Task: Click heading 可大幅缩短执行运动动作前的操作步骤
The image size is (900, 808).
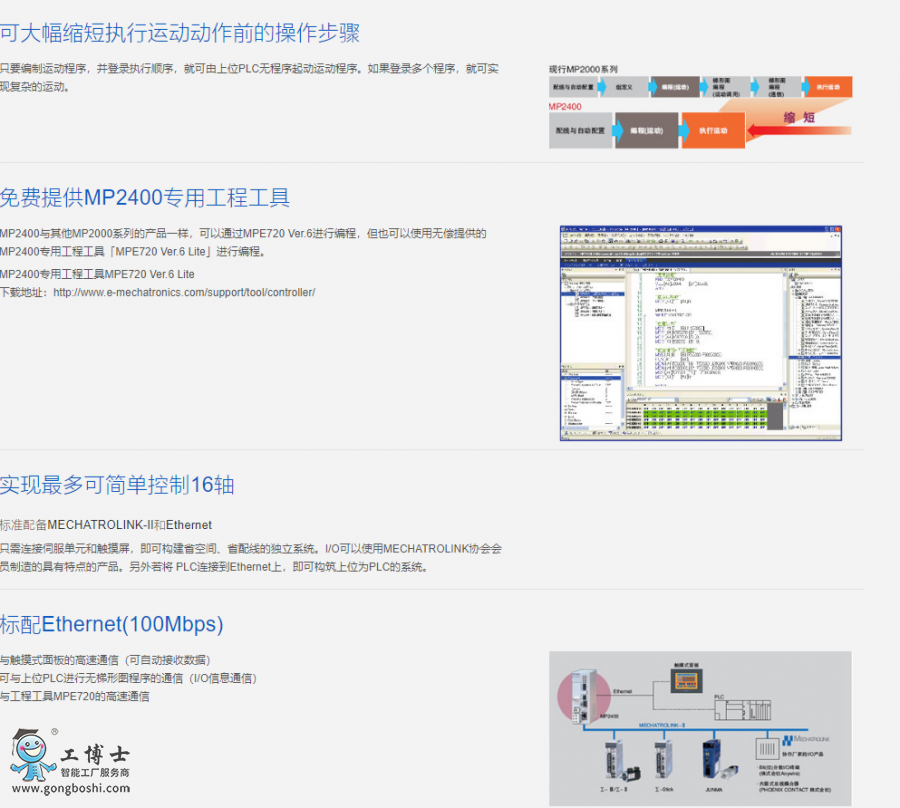Action: click(x=180, y=33)
